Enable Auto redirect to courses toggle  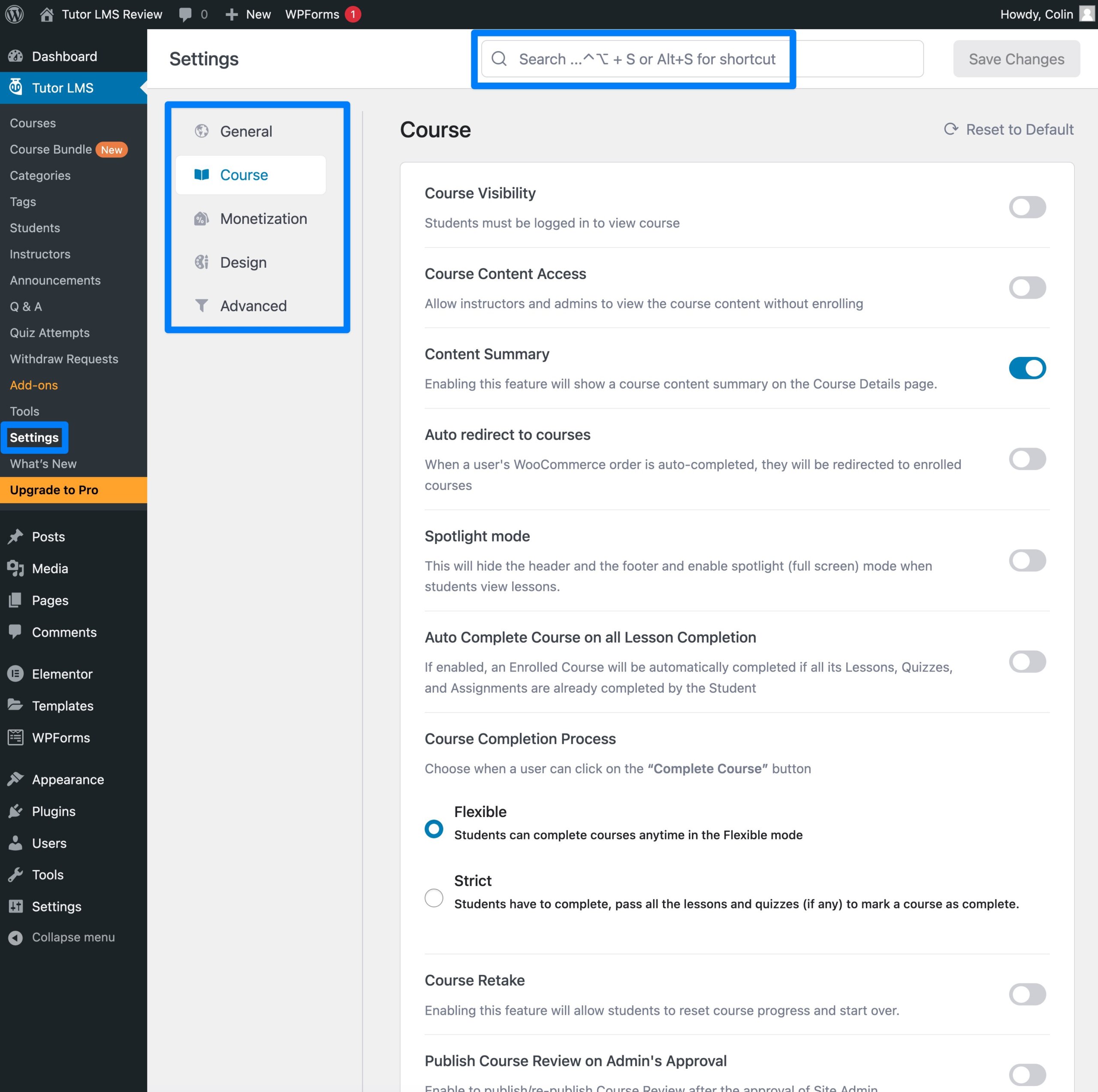coord(1027,459)
